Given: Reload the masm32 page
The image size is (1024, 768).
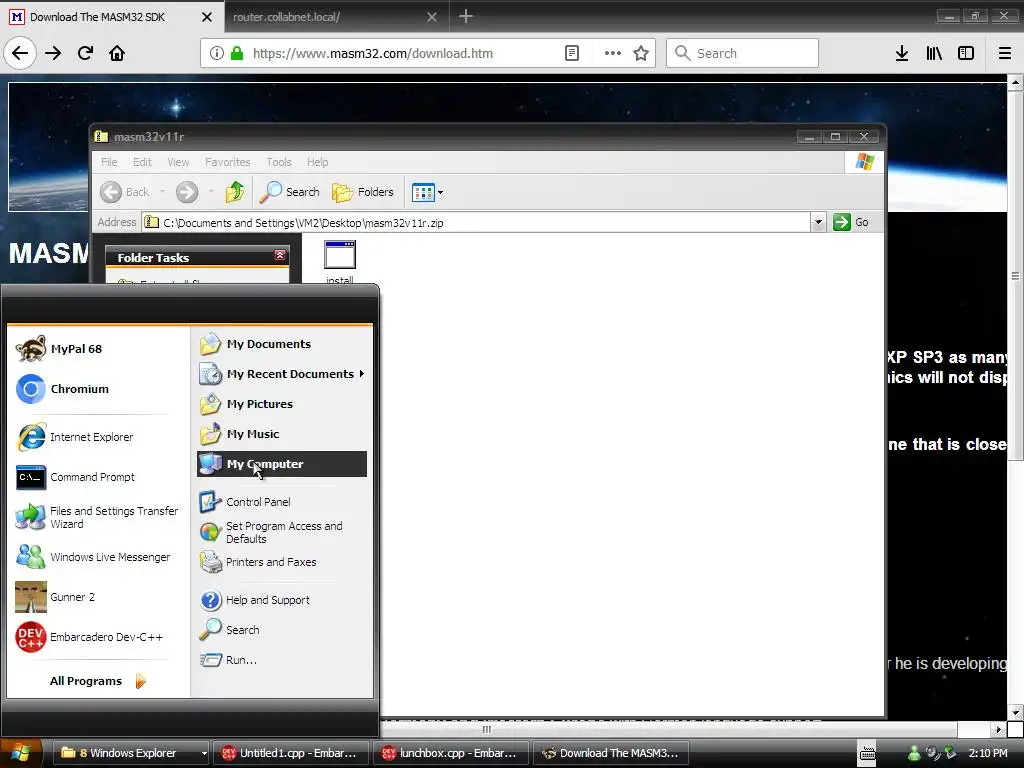Looking at the screenshot, I should [85, 53].
